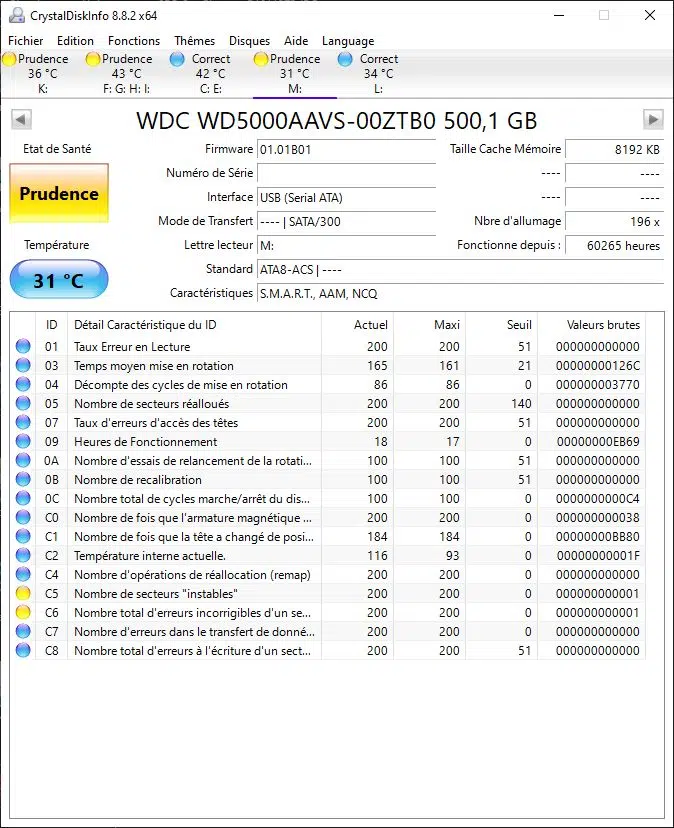
Task: Click the Valeurs brutes column header
Action: point(592,325)
